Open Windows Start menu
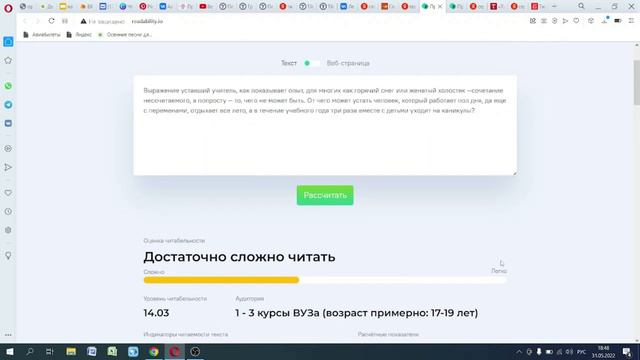This screenshot has width=640, height=360. tap(9, 351)
